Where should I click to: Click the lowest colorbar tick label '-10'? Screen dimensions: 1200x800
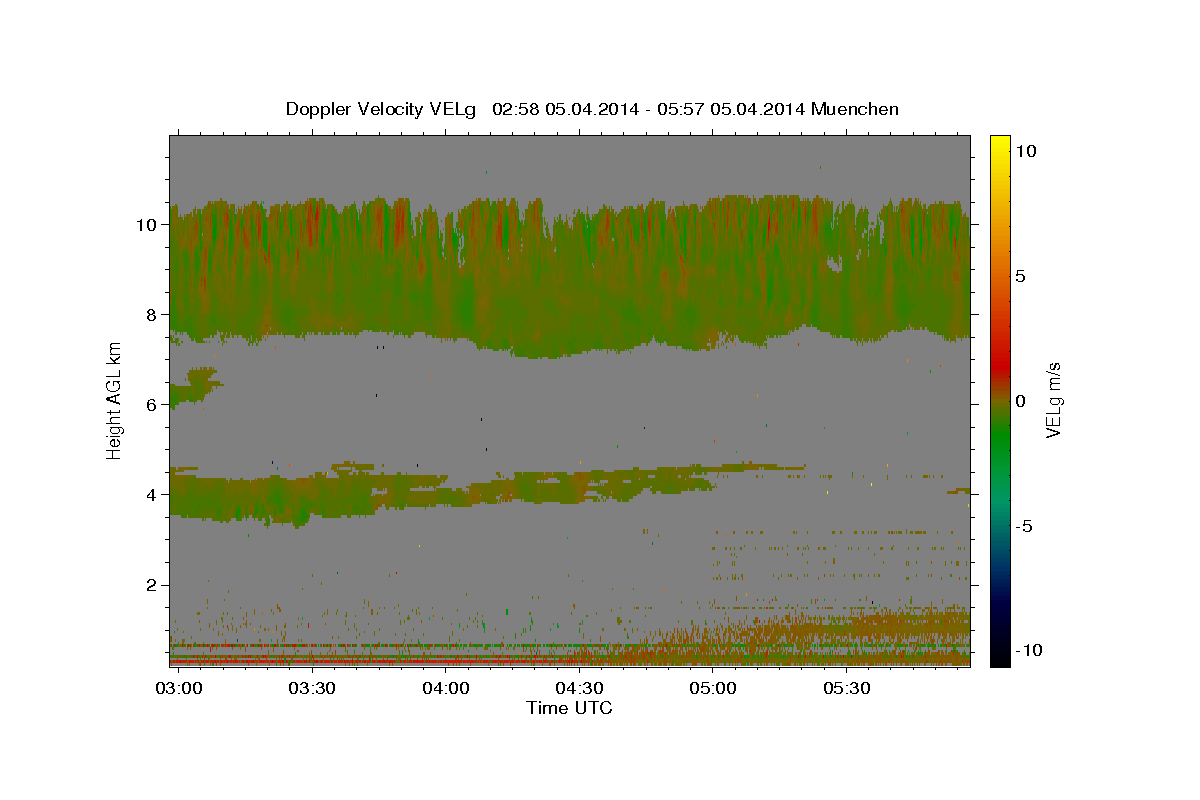pyautogui.click(x=1028, y=651)
